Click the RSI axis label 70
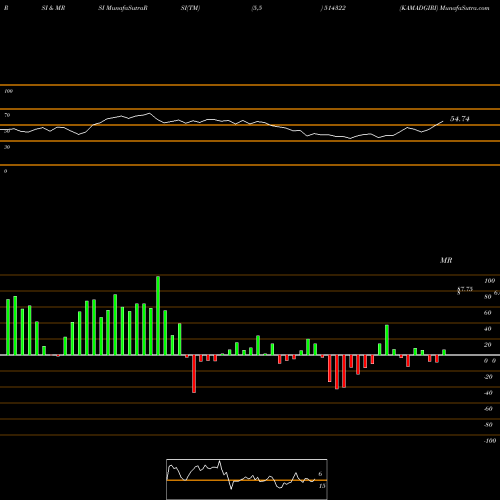 (7, 115)
